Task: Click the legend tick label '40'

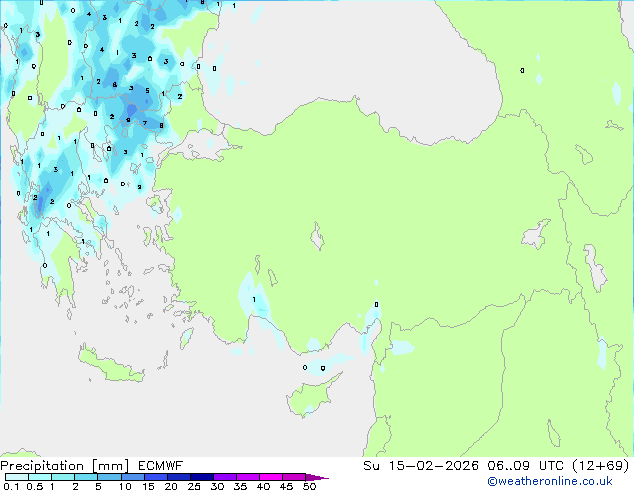Action: click(263, 486)
